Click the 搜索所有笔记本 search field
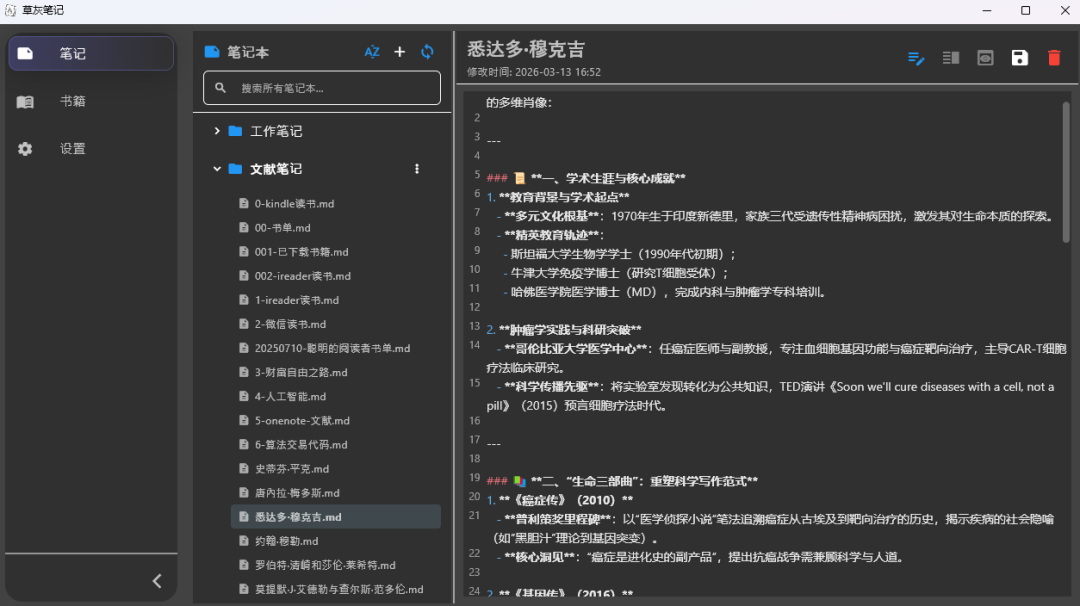 coord(322,88)
